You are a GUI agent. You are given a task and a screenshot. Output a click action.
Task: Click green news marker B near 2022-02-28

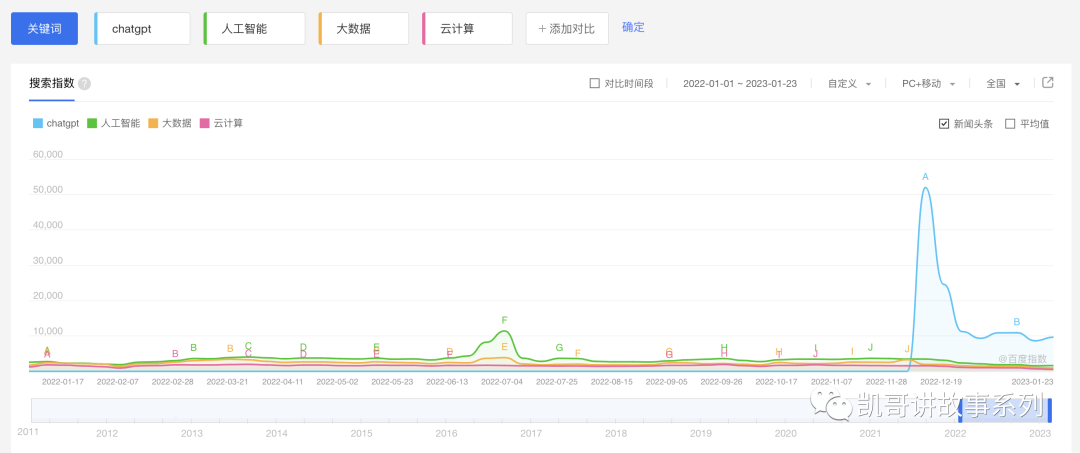point(194,348)
